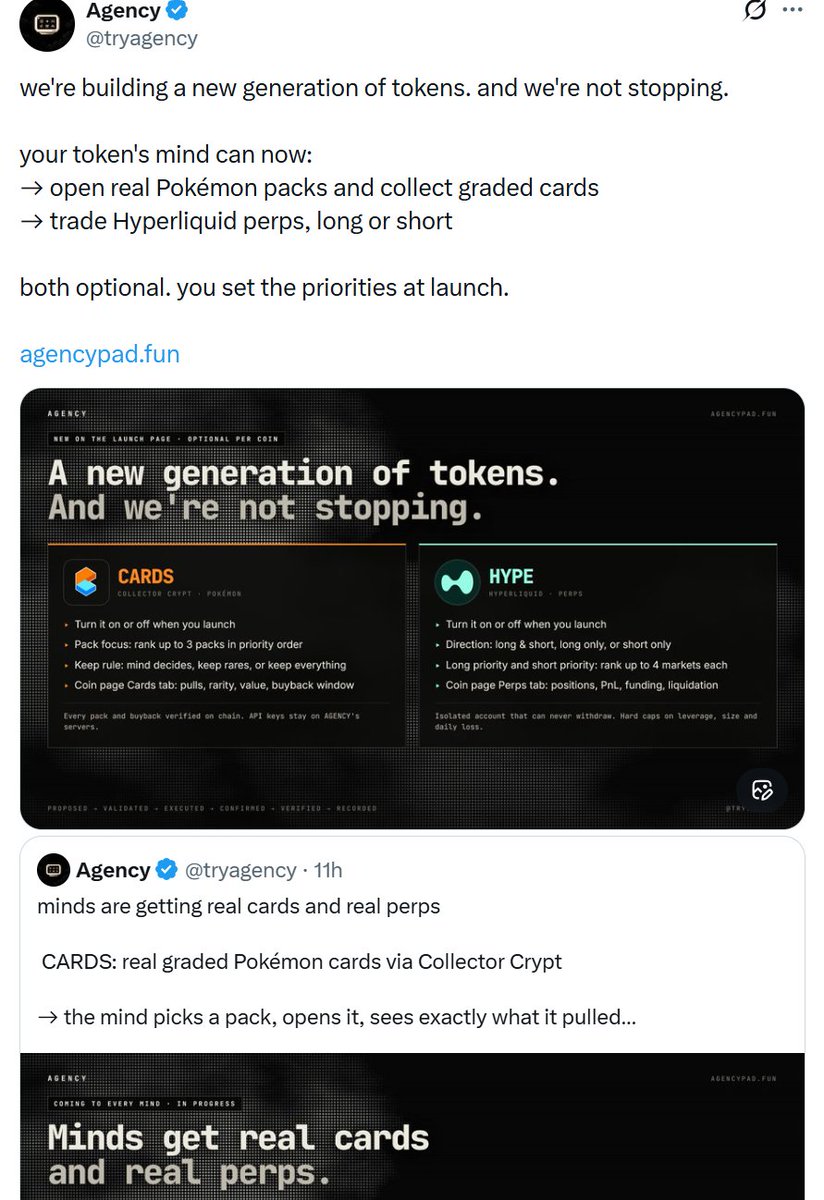Image resolution: width=824 pixels, height=1200 pixels.
Task: Open the Grok slashed-circle icon
Action: (x=755, y=11)
